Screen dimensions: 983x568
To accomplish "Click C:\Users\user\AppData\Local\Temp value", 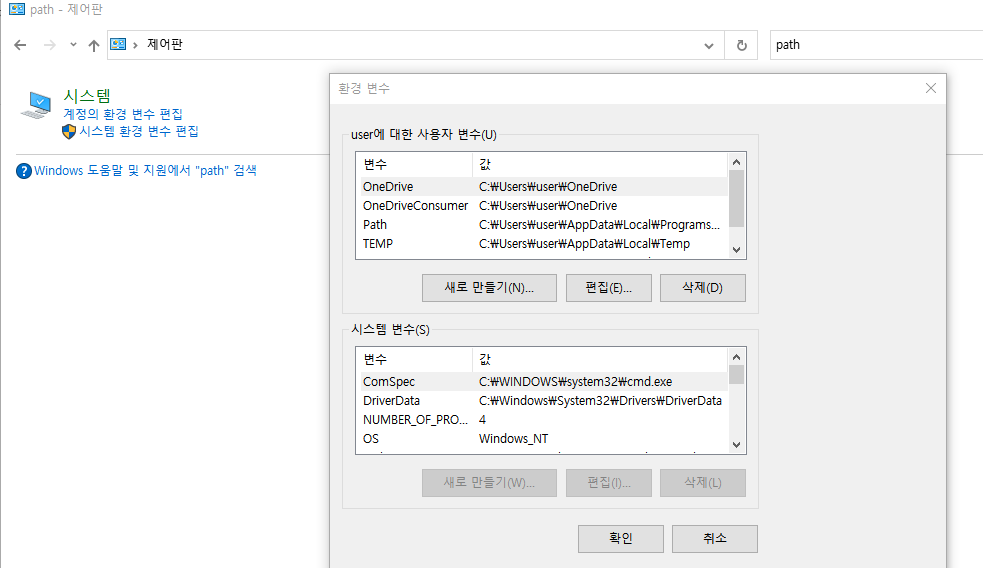I will pos(584,244).
